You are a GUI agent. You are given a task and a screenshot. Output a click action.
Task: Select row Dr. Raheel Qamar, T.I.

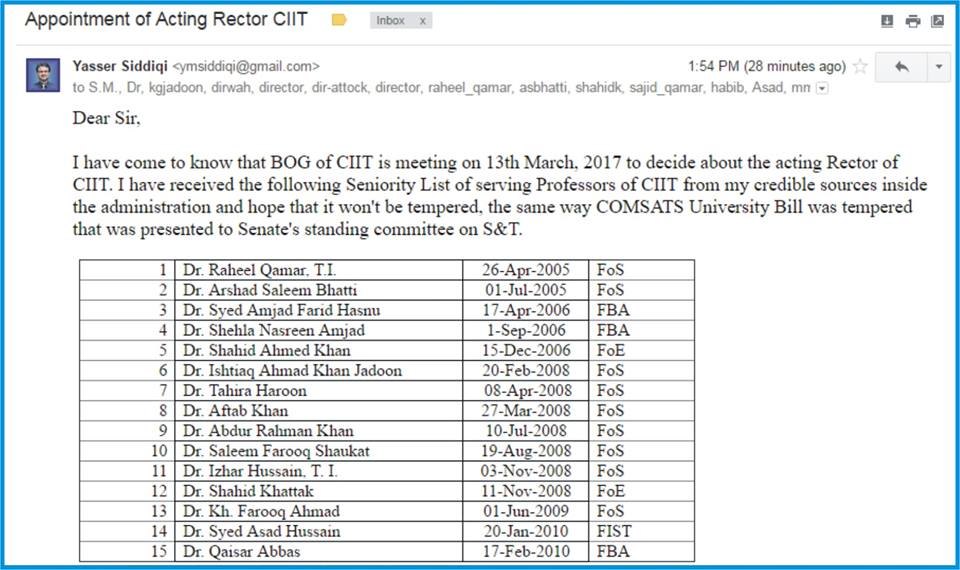tap(386, 270)
